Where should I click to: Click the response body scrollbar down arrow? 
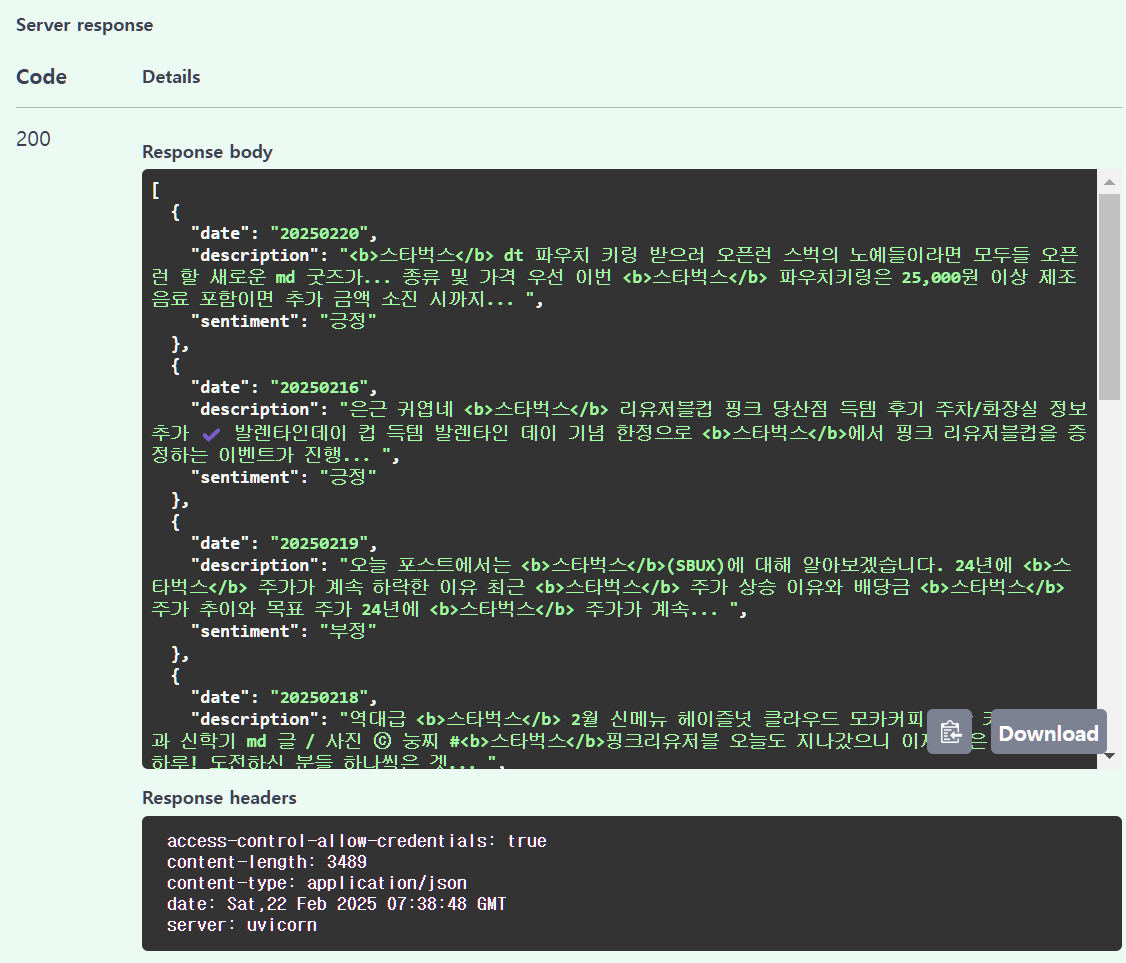click(1109, 755)
